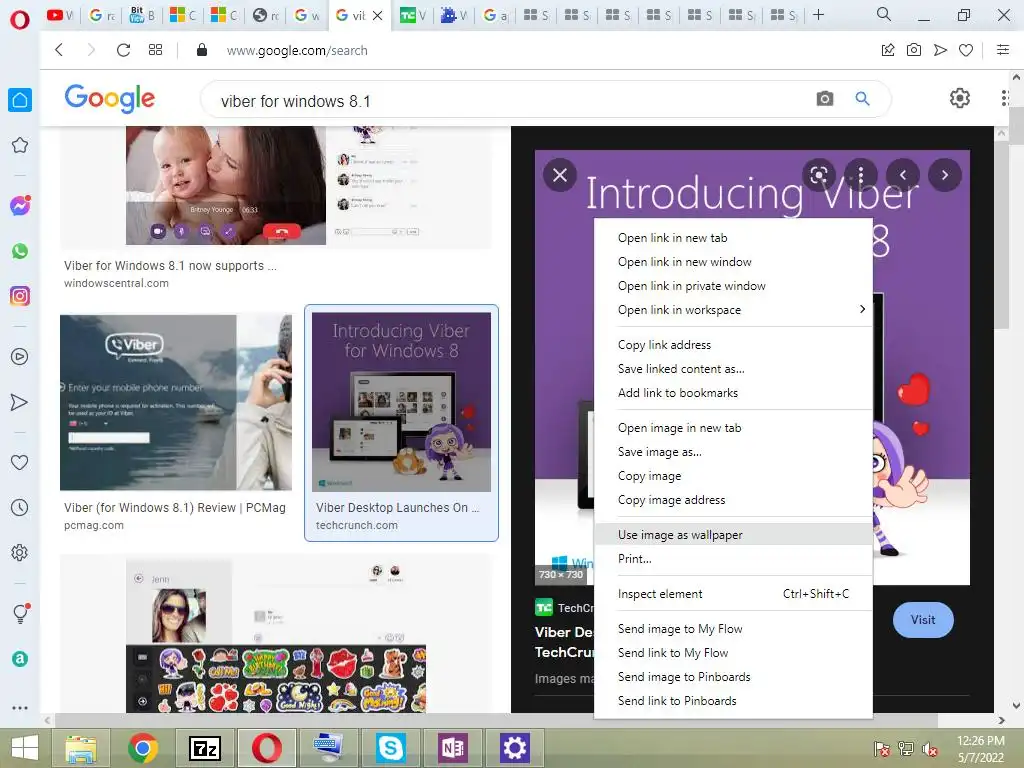
Task: Select Inspect element entry
Action: click(733, 594)
